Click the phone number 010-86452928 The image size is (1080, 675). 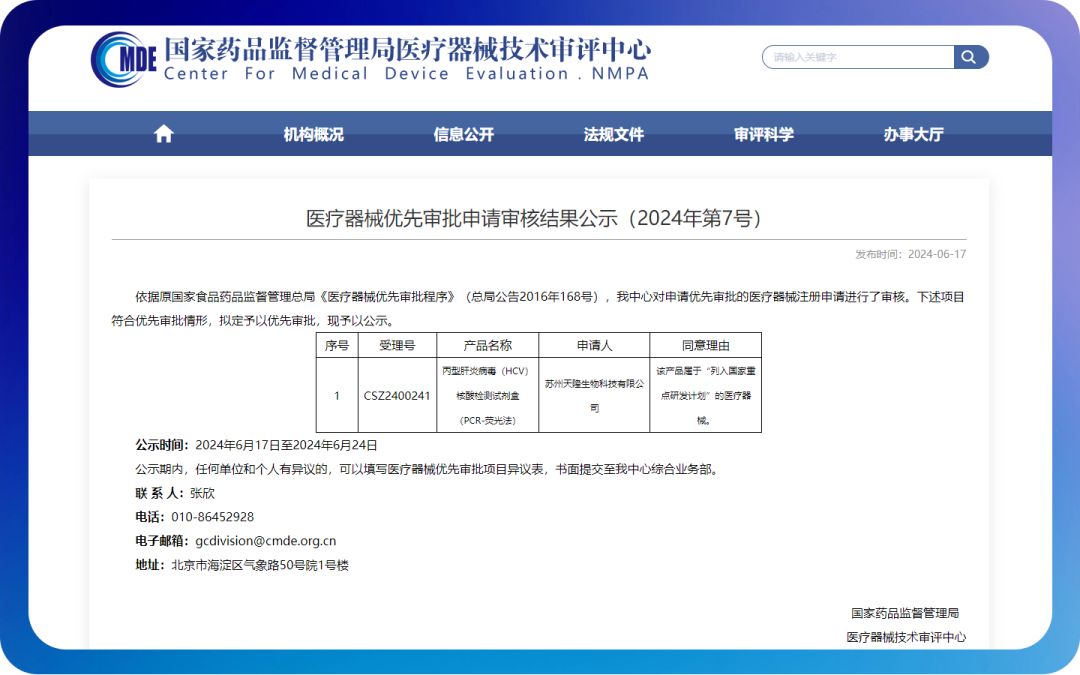(212, 517)
